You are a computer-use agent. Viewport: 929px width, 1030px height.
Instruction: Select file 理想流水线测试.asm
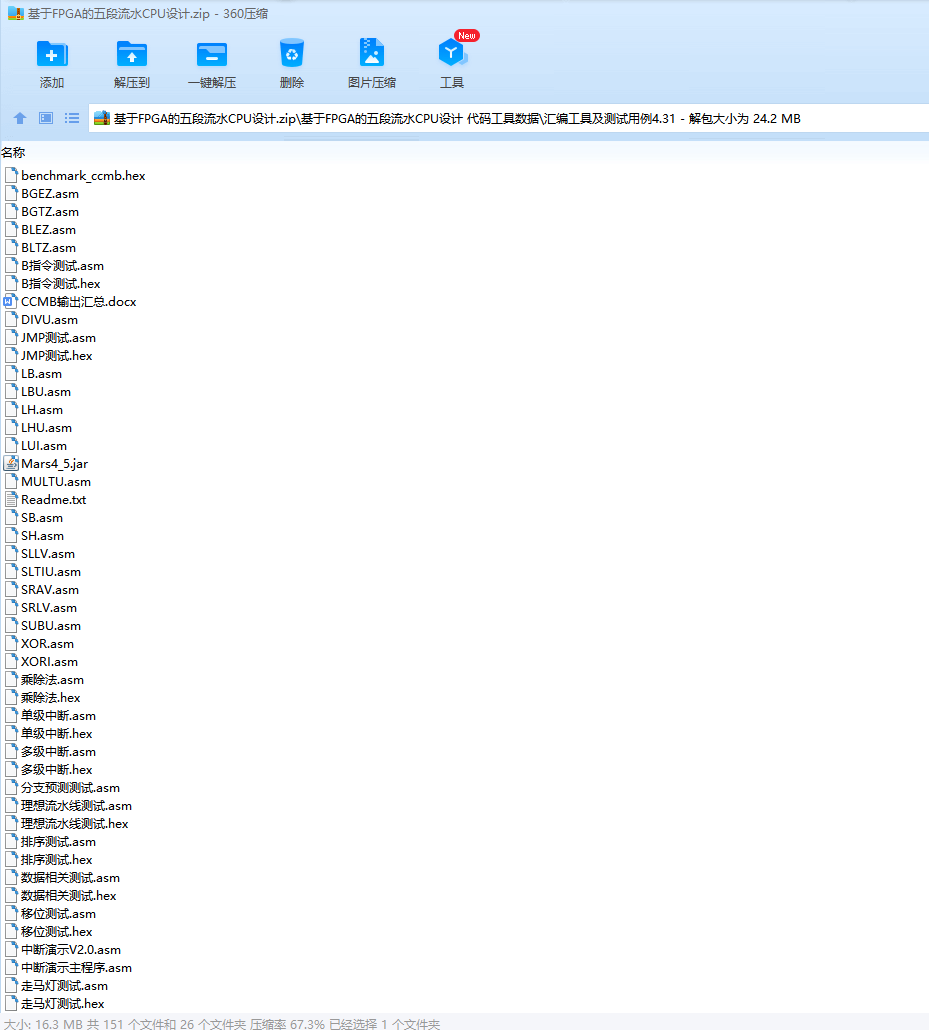(x=76, y=806)
